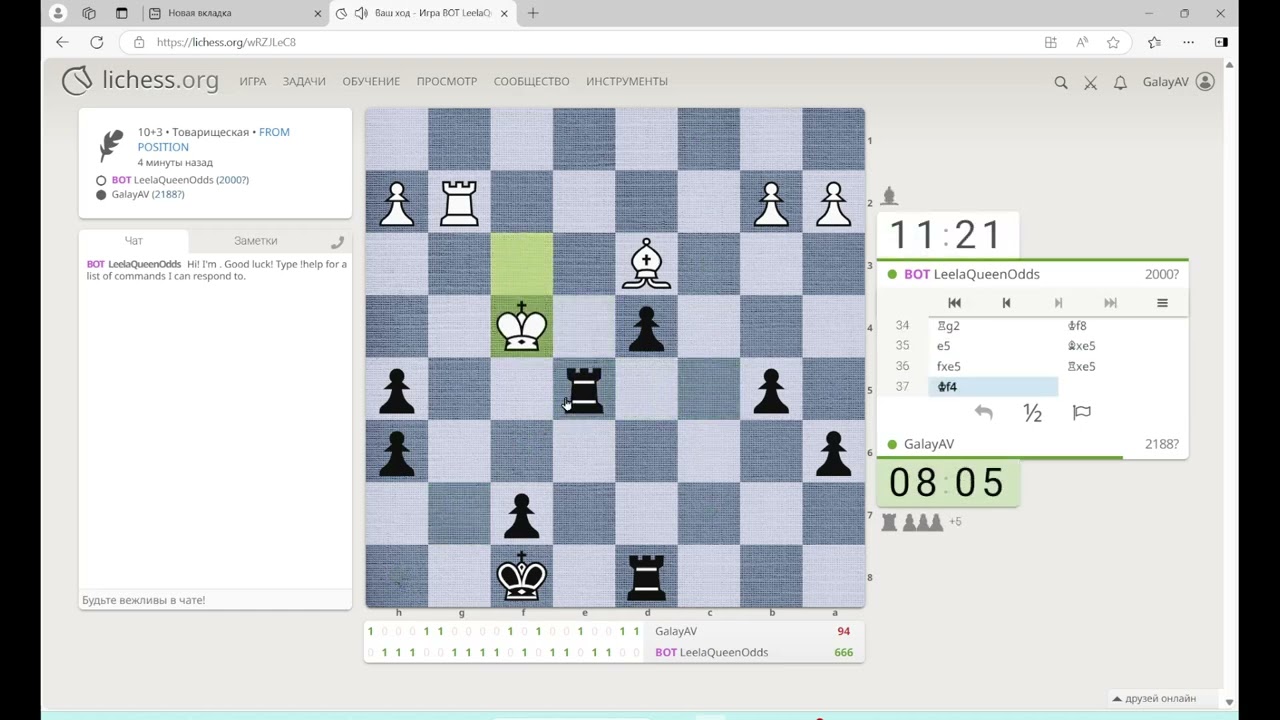Switch to the Чат tab
Screen dimensions: 1280x720
(x=134, y=241)
